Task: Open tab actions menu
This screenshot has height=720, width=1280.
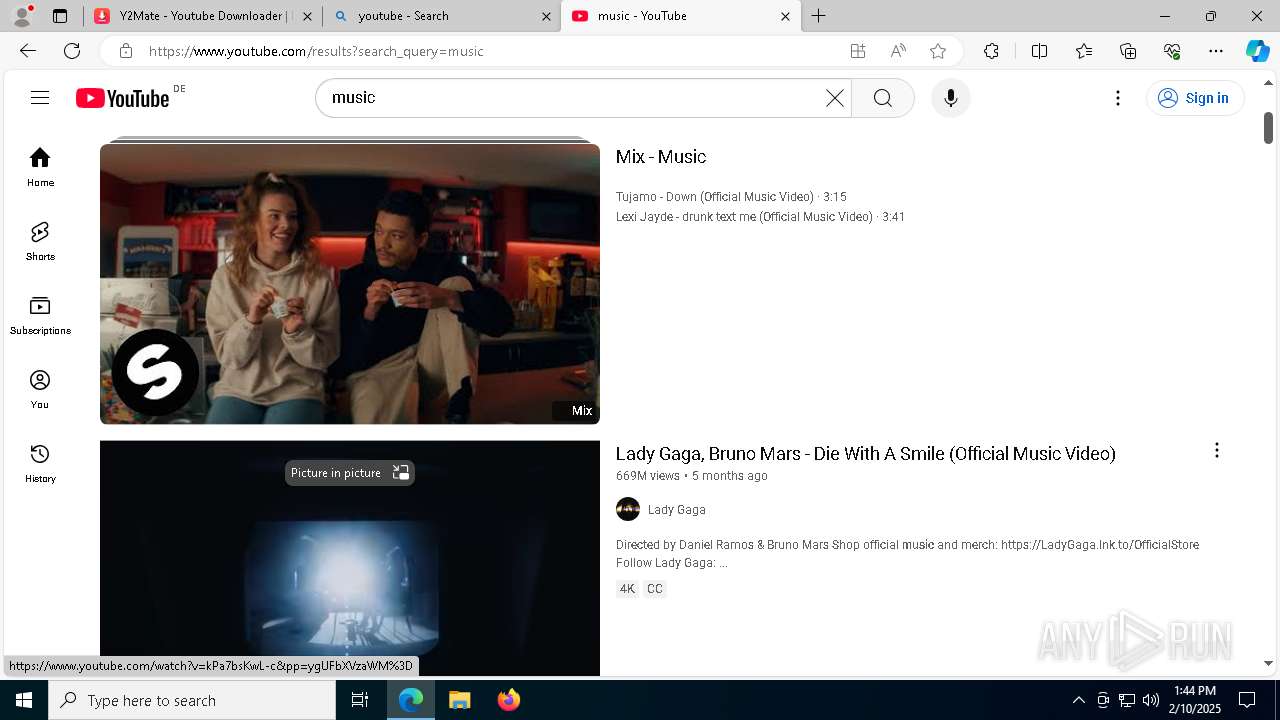Action: click(x=60, y=16)
